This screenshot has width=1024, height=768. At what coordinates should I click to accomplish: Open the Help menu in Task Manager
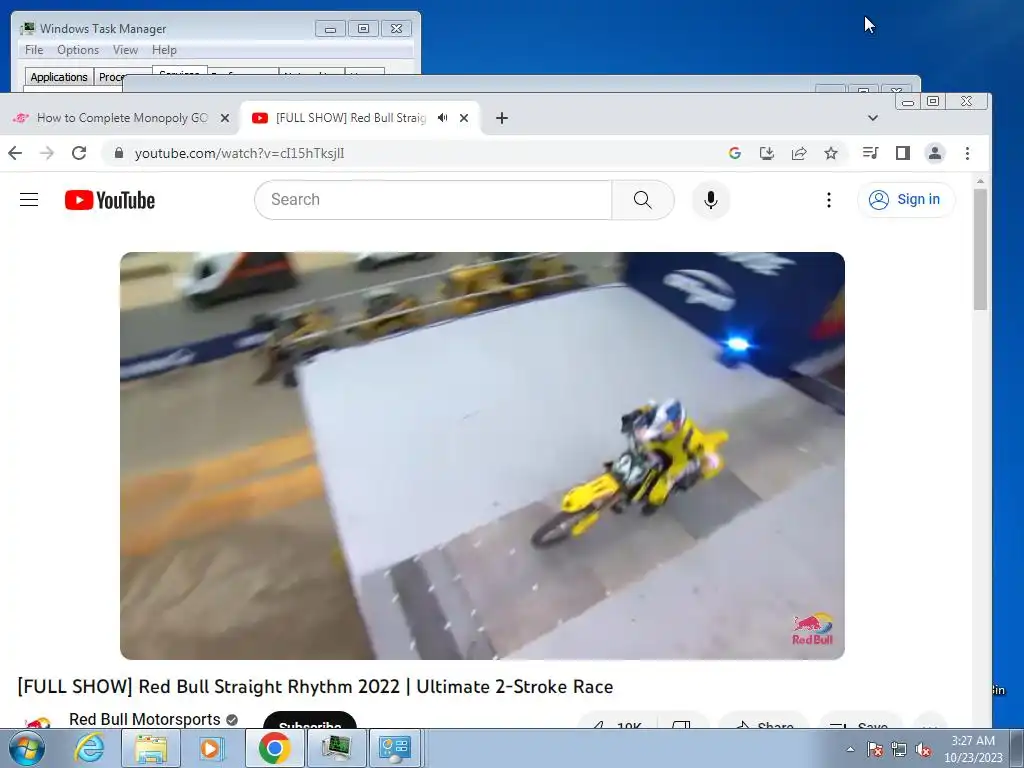[165, 50]
